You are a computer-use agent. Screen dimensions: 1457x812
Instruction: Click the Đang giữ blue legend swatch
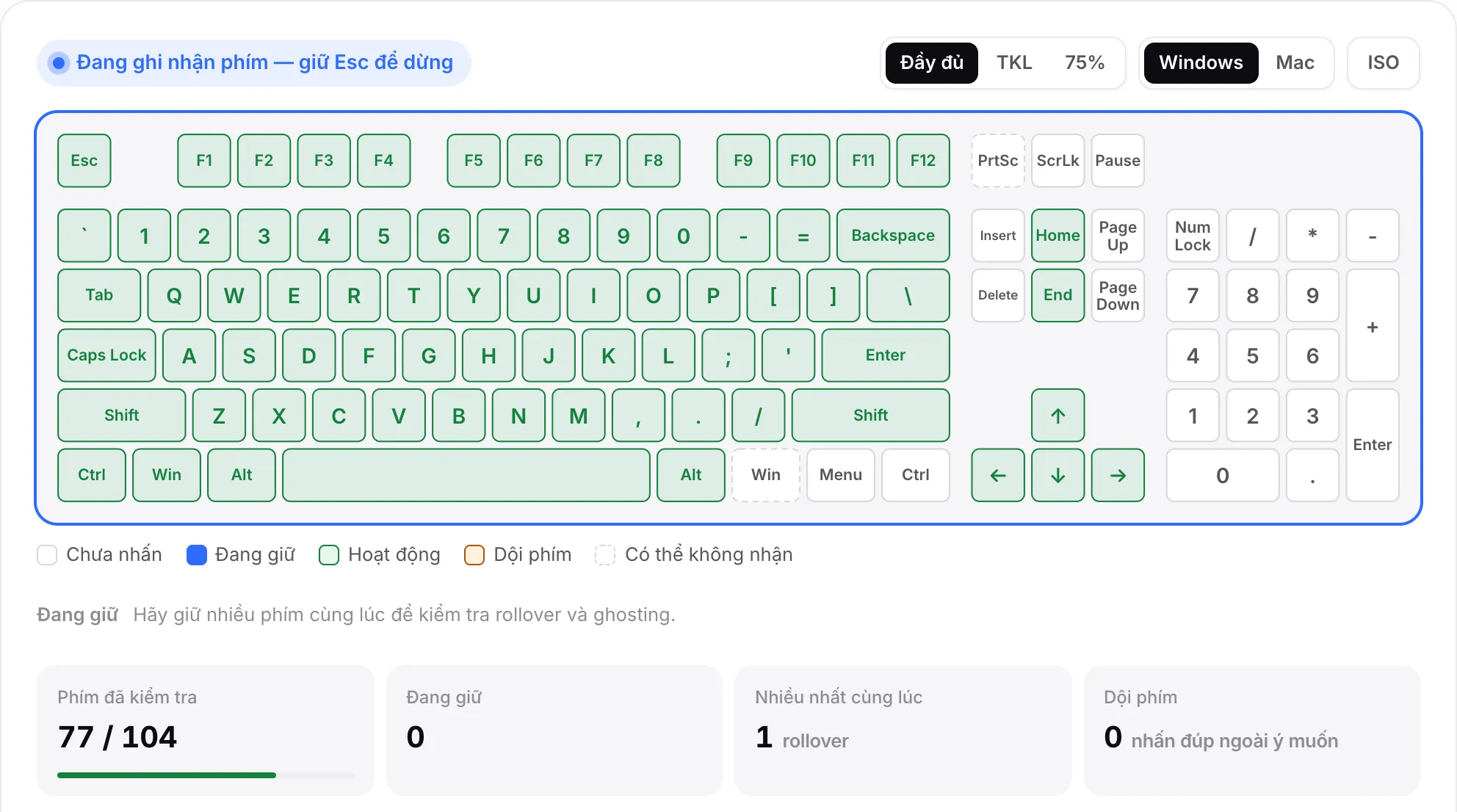point(197,555)
